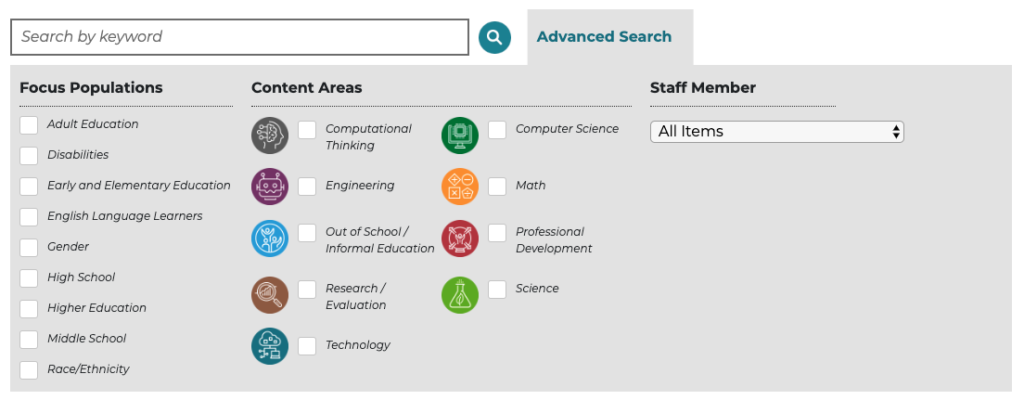Click the orange Math symbols icon
The height and width of the screenshot is (400, 1024).
[460, 186]
